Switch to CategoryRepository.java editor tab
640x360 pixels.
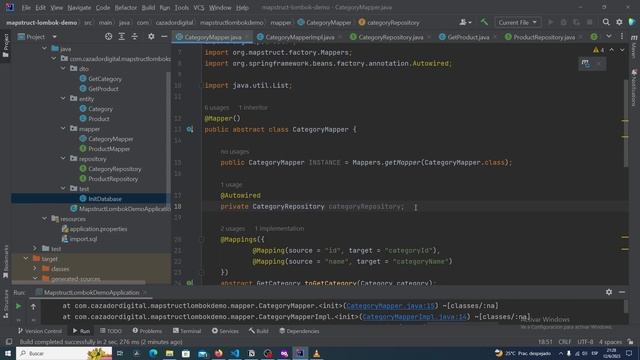390,37
